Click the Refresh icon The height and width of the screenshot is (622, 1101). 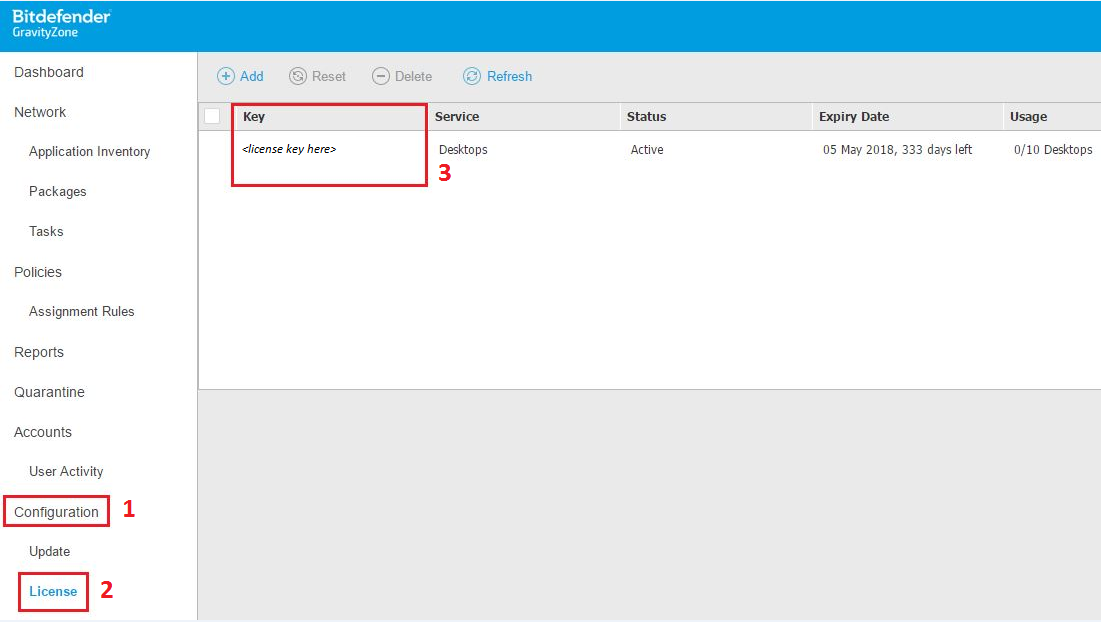click(x=472, y=76)
